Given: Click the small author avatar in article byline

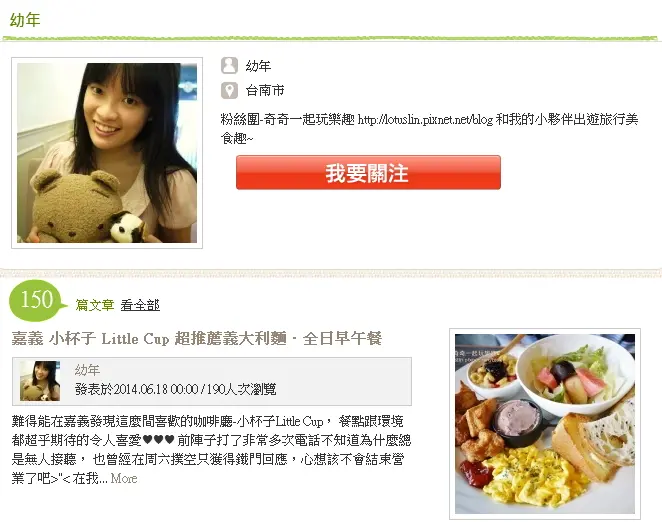Looking at the screenshot, I should click(40, 381).
